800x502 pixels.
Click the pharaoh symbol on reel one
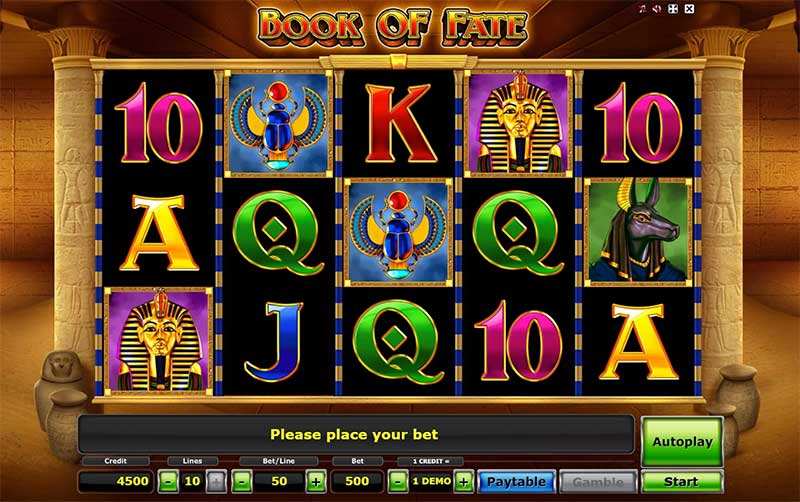(x=159, y=341)
